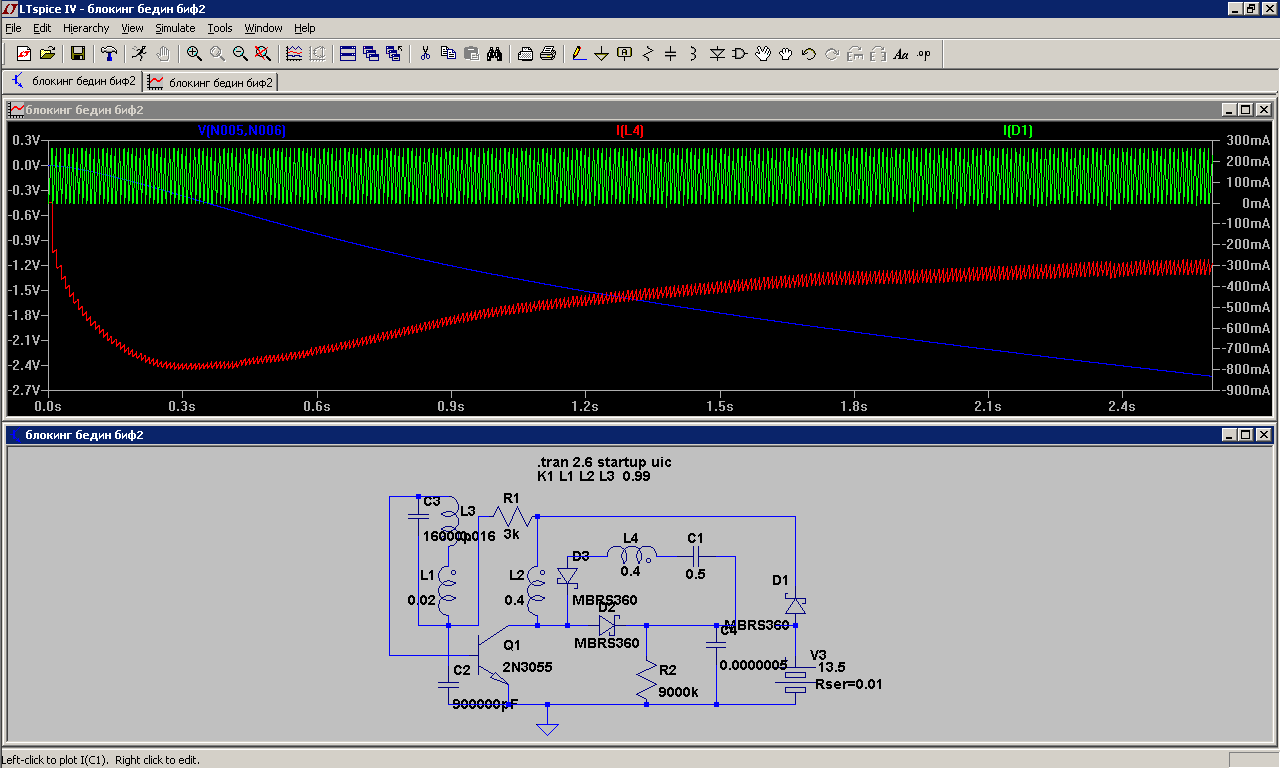1280x768 pixels.
Task: Select the Draw Wire pencil tool
Action: pyautogui.click(x=578, y=54)
